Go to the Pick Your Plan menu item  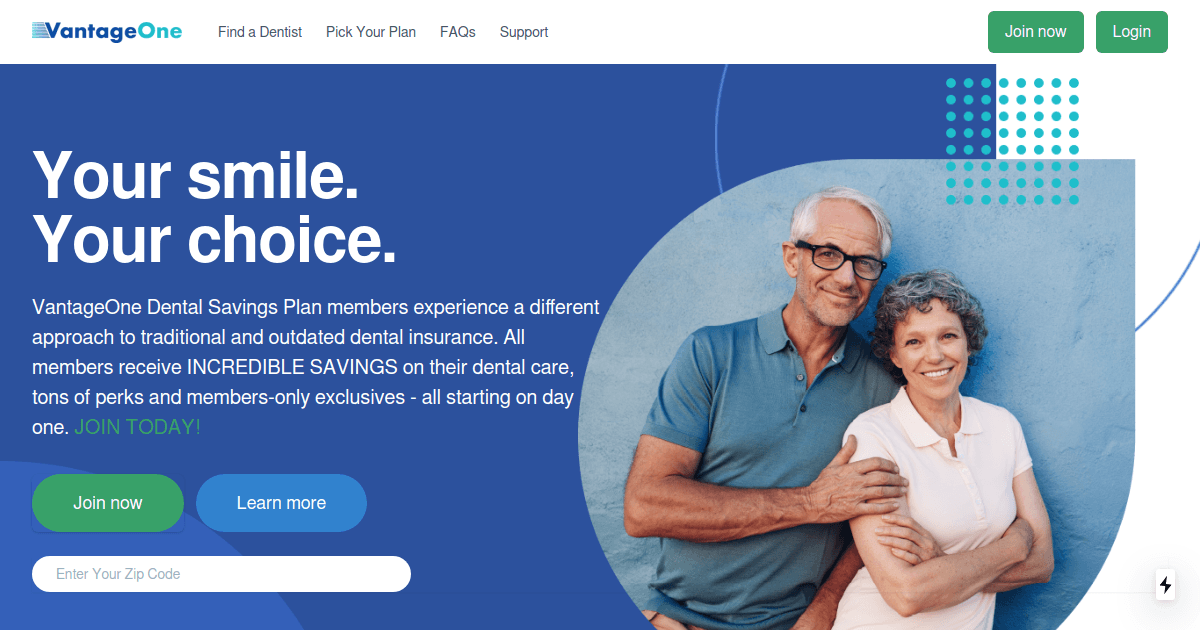coord(371,32)
